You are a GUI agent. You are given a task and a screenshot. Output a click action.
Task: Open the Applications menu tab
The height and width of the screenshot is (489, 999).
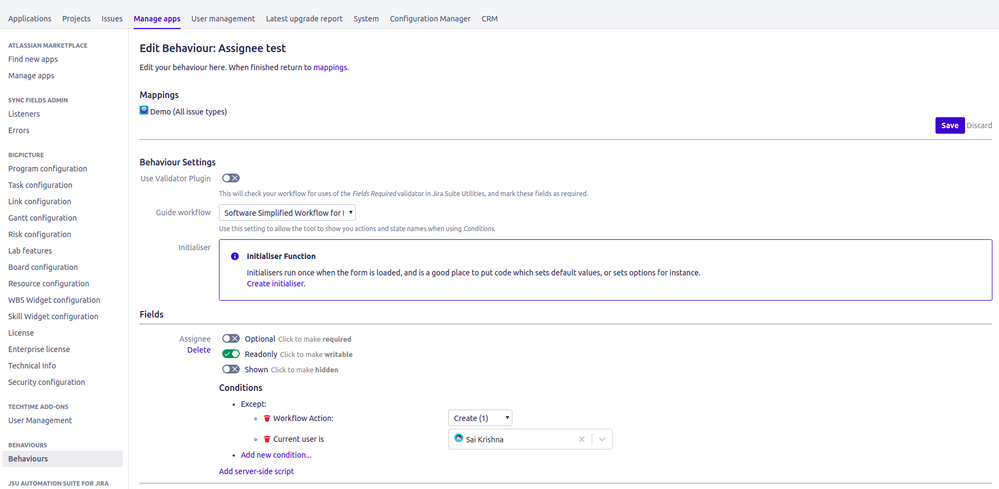pos(29,18)
